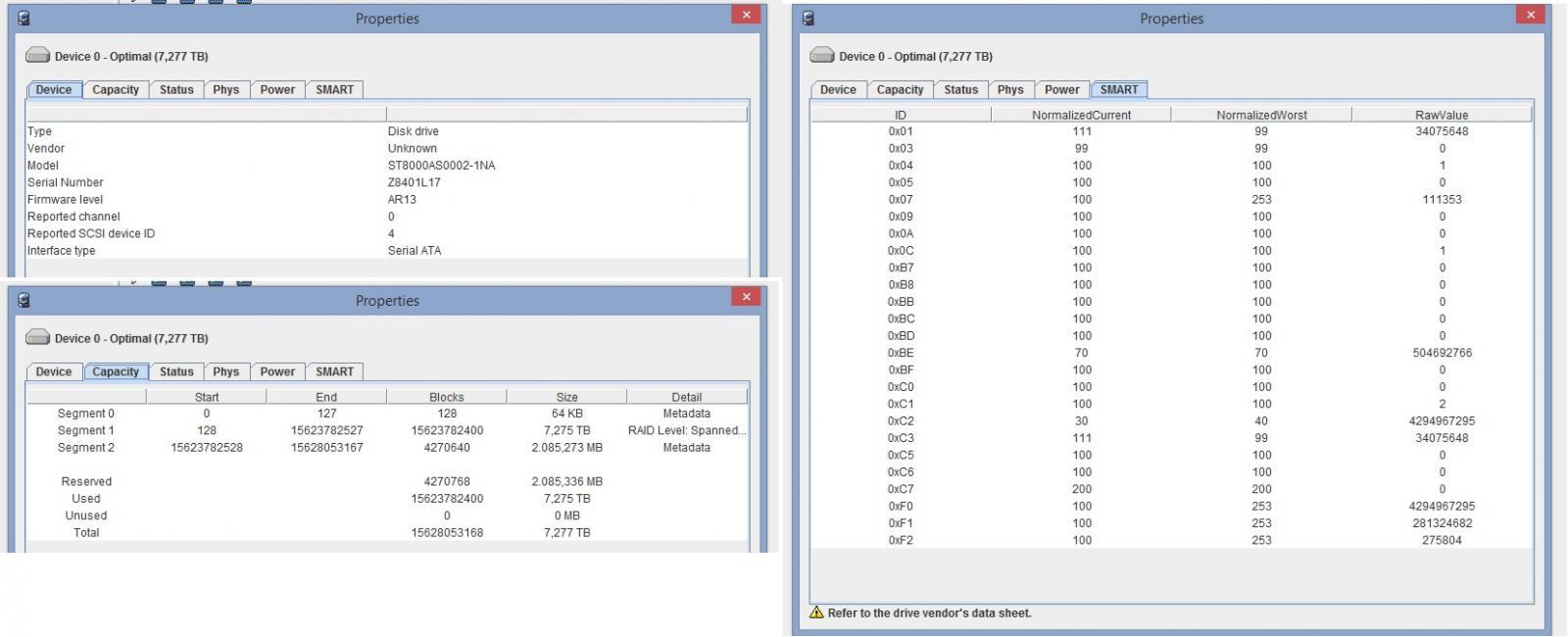Click the Reserved row label in Capacity table

[86, 481]
